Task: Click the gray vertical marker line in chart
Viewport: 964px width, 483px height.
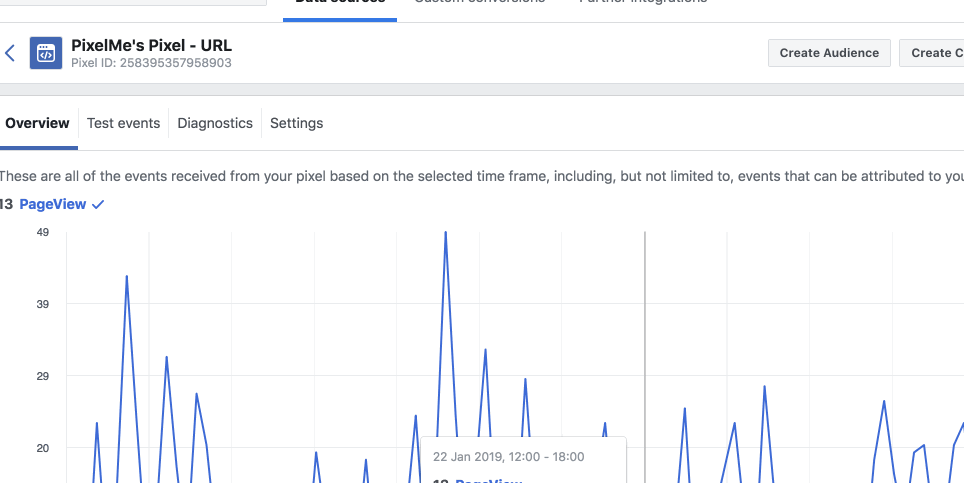Action: pos(645,350)
